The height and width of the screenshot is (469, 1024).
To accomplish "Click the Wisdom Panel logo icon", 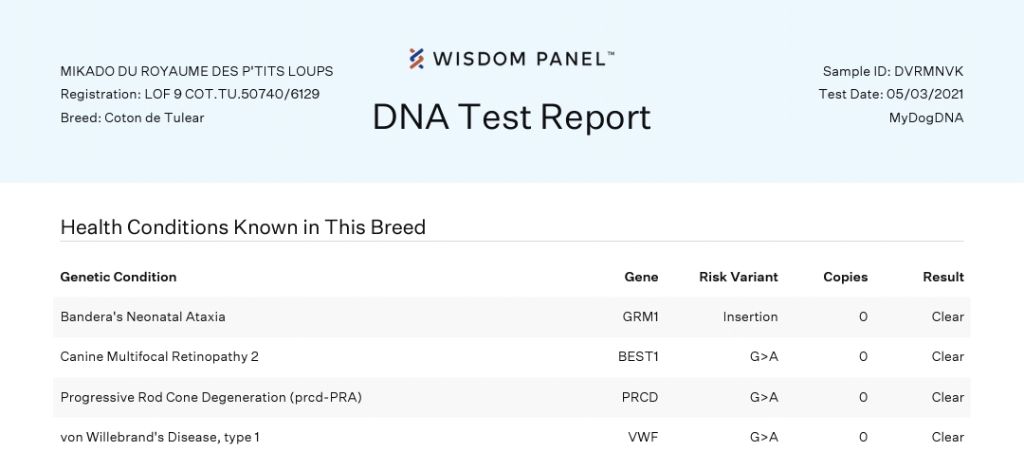I will click(x=416, y=59).
